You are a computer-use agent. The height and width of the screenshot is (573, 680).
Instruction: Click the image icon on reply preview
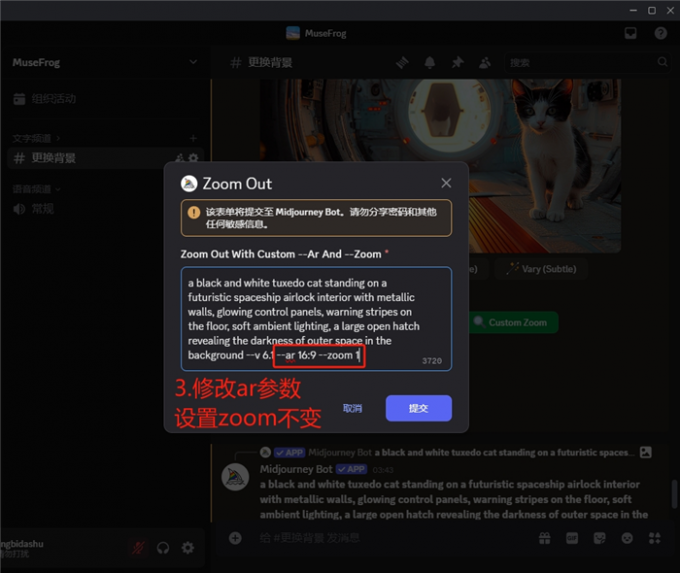point(645,452)
